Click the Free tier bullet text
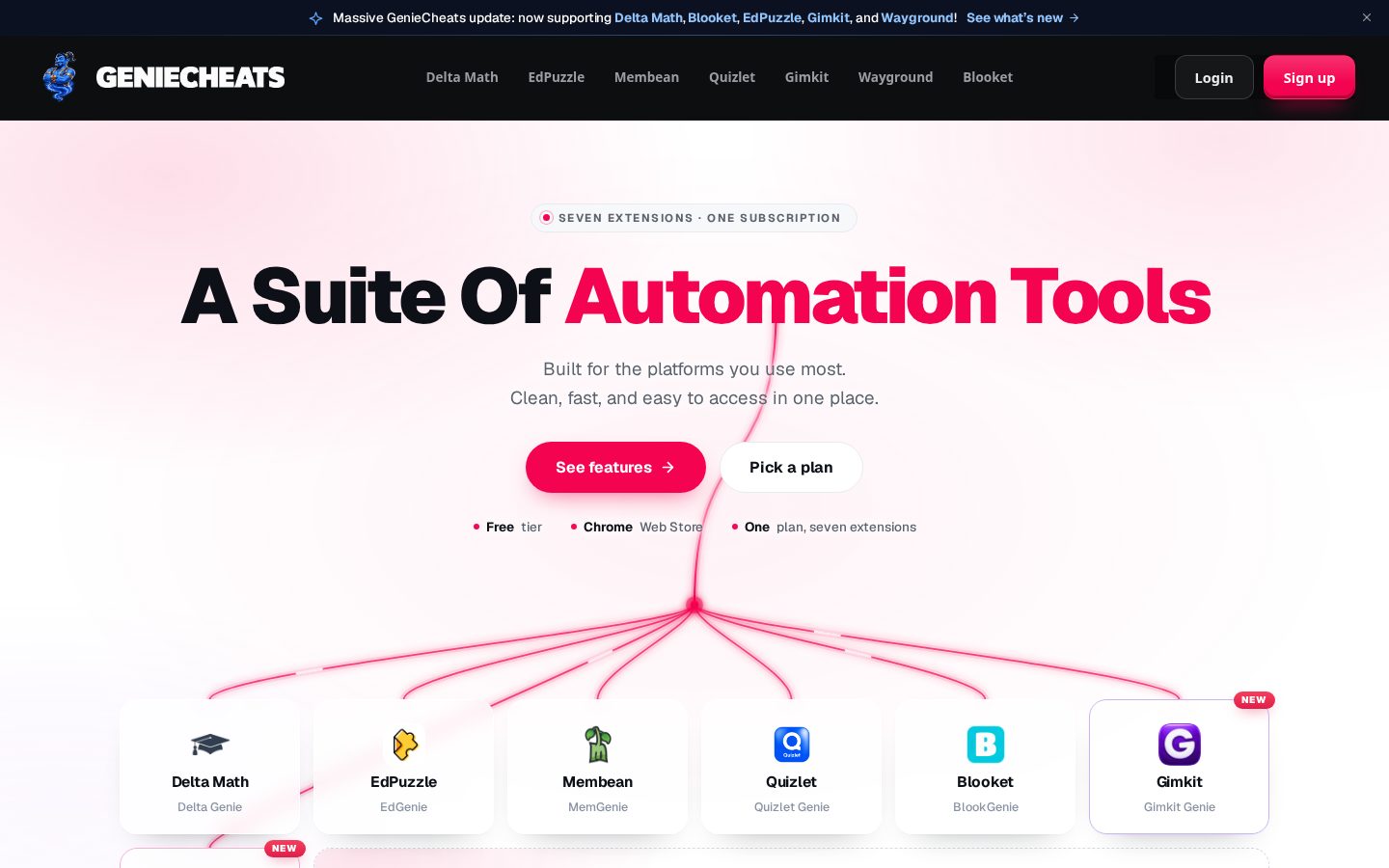This screenshot has height=868, width=1389. 514,527
